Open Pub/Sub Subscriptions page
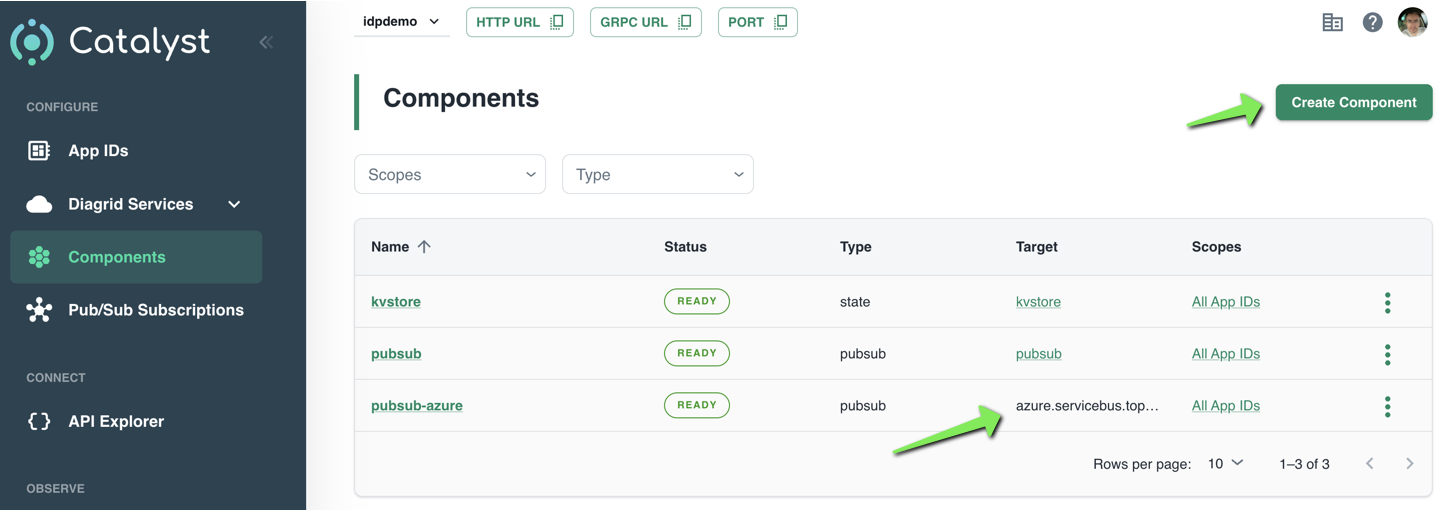1451x510 pixels. point(155,310)
